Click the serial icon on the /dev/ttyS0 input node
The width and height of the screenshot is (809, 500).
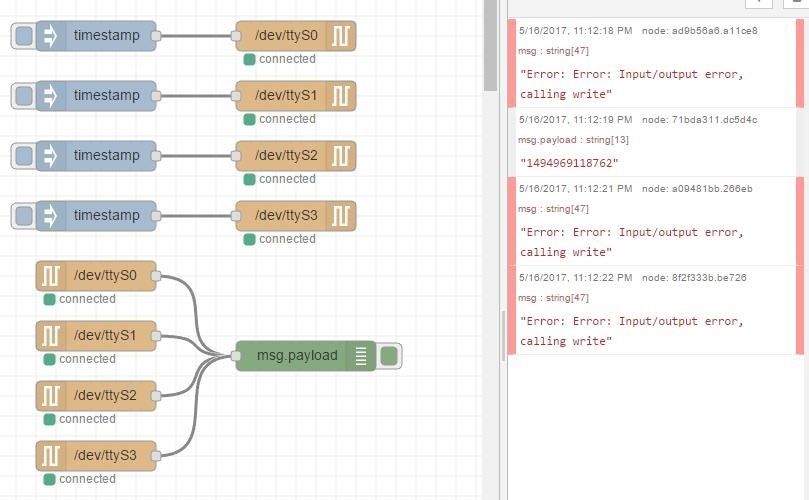51,276
